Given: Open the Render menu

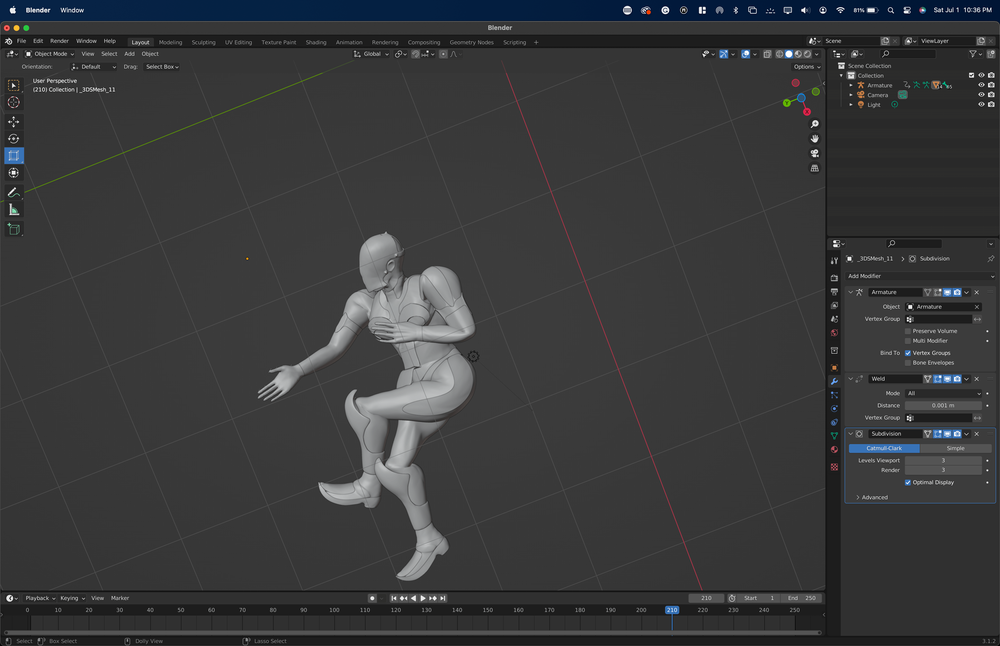Looking at the screenshot, I should 59,41.
